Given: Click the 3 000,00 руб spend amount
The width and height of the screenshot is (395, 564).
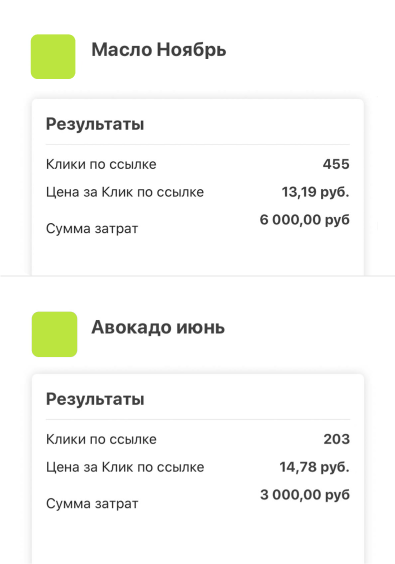Looking at the screenshot, I should coord(305,495).
